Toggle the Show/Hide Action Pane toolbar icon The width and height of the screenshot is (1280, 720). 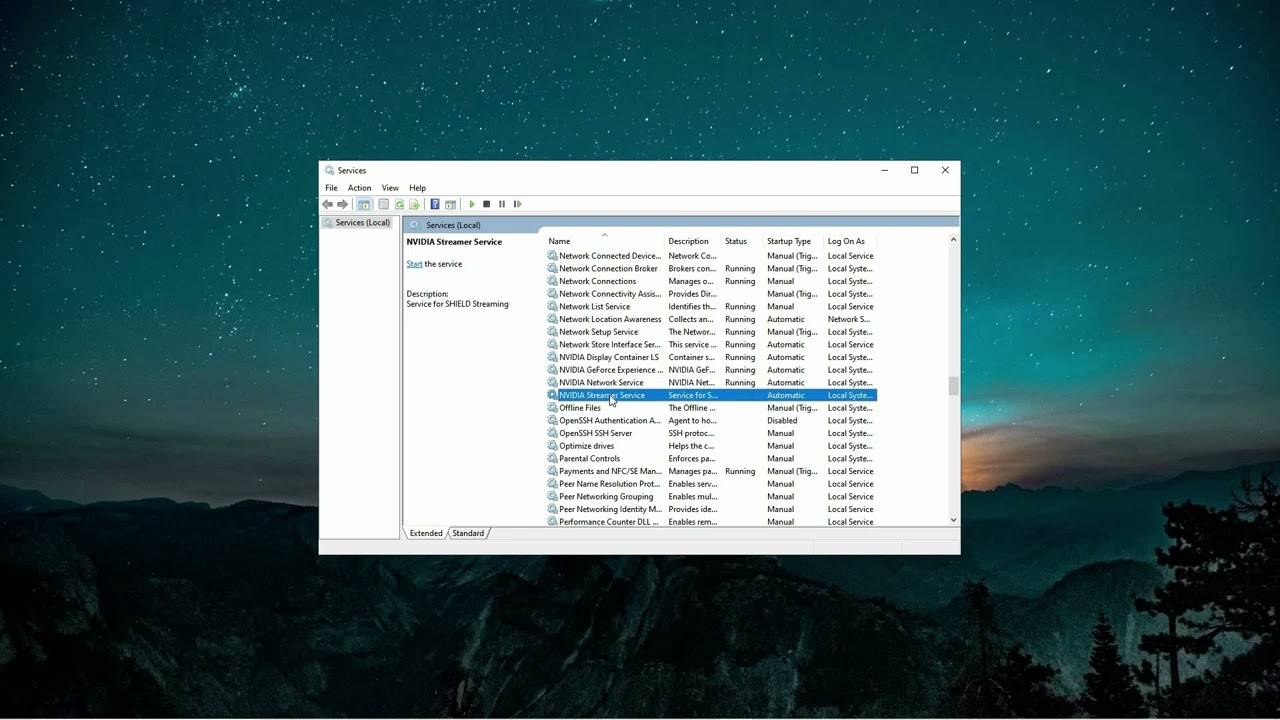point(450,204)
